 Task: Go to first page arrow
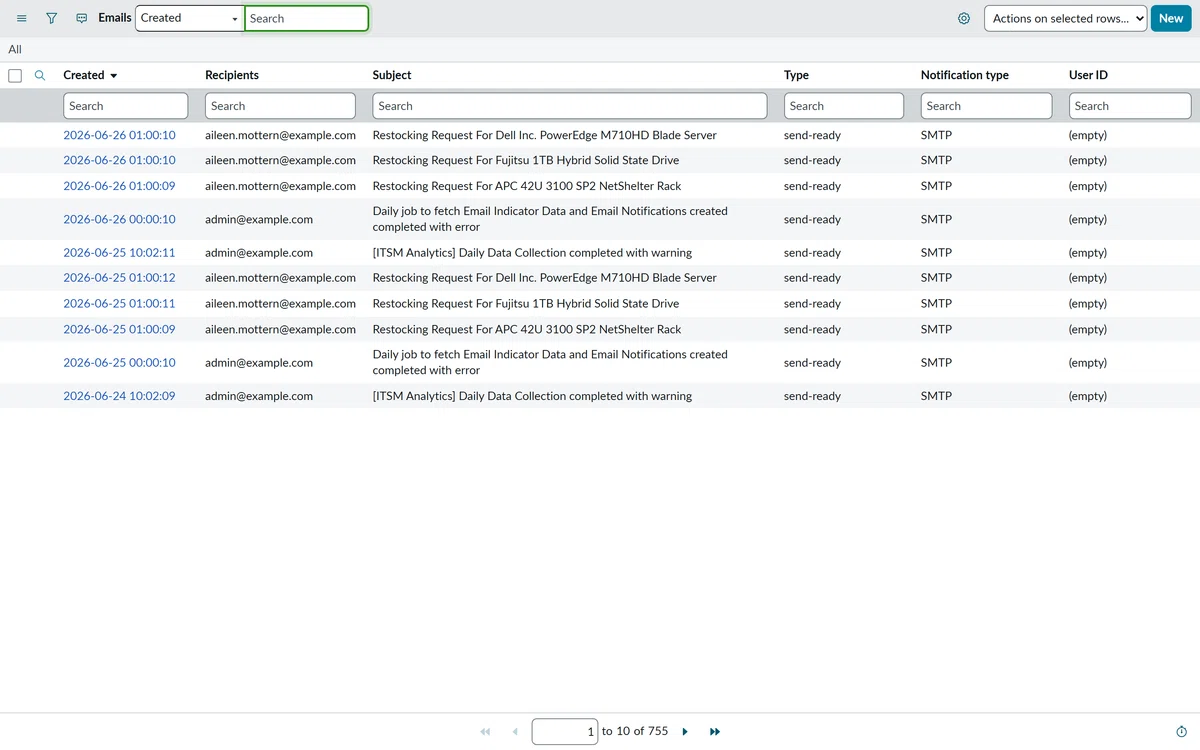tap(486, 732)
